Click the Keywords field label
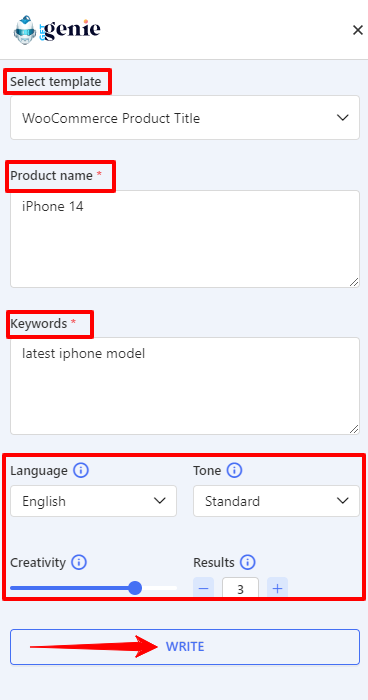Viewport: 368px width, 700px height. point(39,324)
